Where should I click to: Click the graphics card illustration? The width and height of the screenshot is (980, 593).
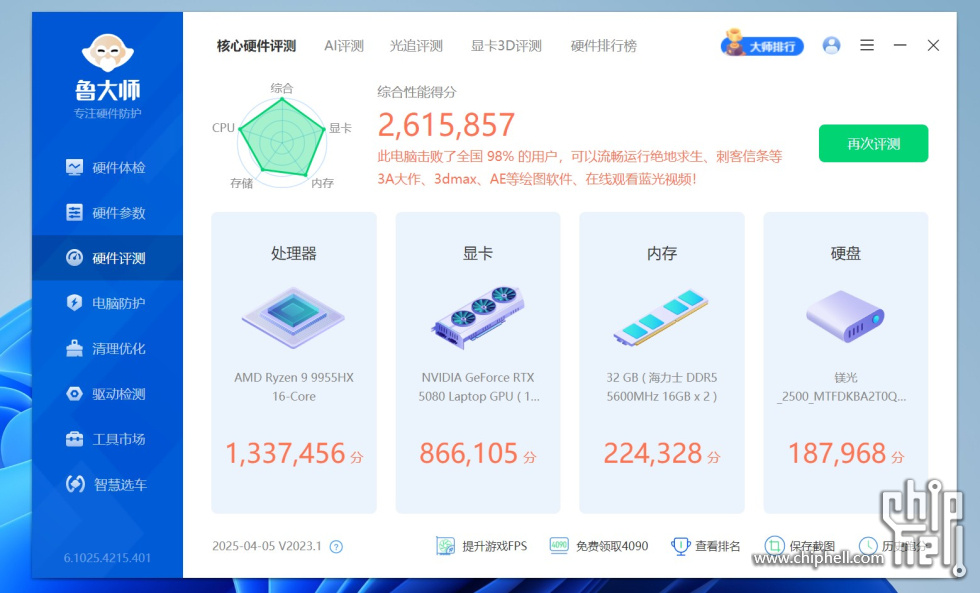(x=478, y=317)
